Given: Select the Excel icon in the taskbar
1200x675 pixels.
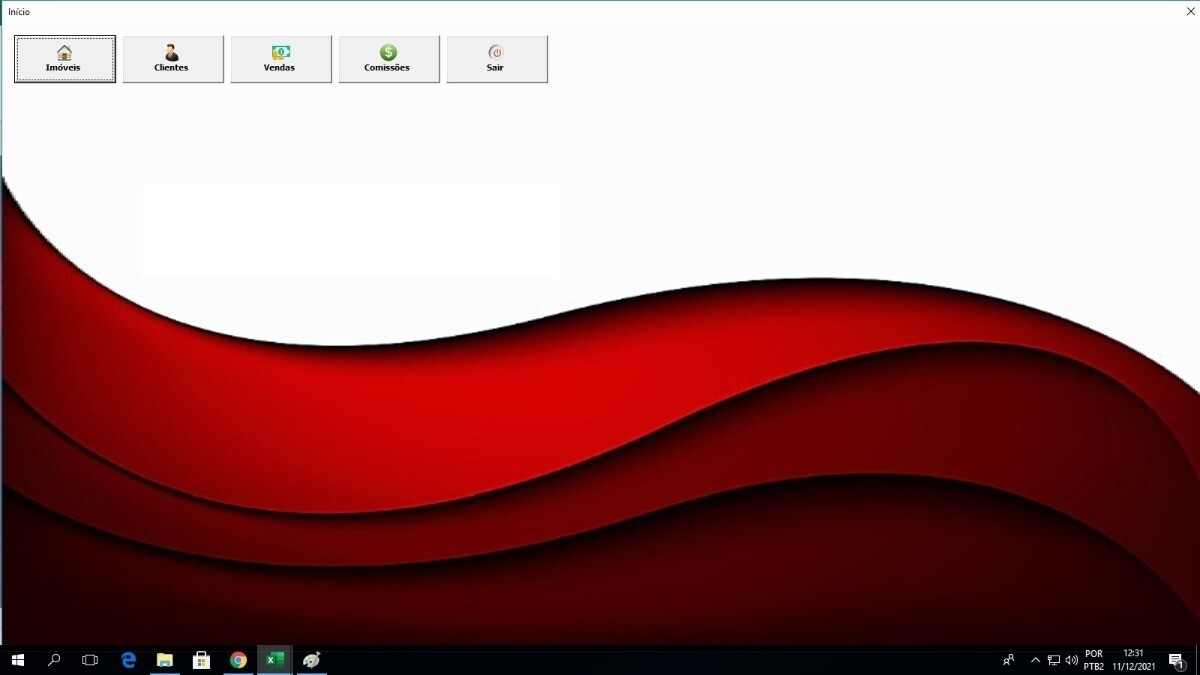Looking at the screenshot, I should click(274, 660).
